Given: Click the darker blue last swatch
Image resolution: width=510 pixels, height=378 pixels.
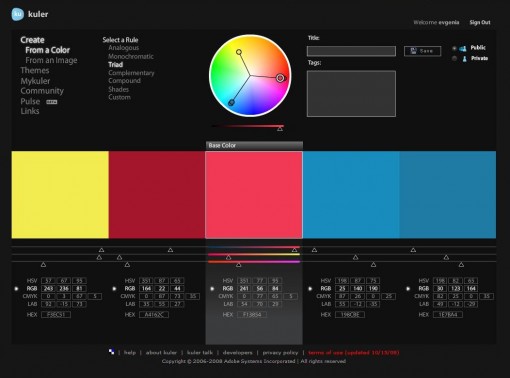Looking at the screenshot, I should point(448,195).
